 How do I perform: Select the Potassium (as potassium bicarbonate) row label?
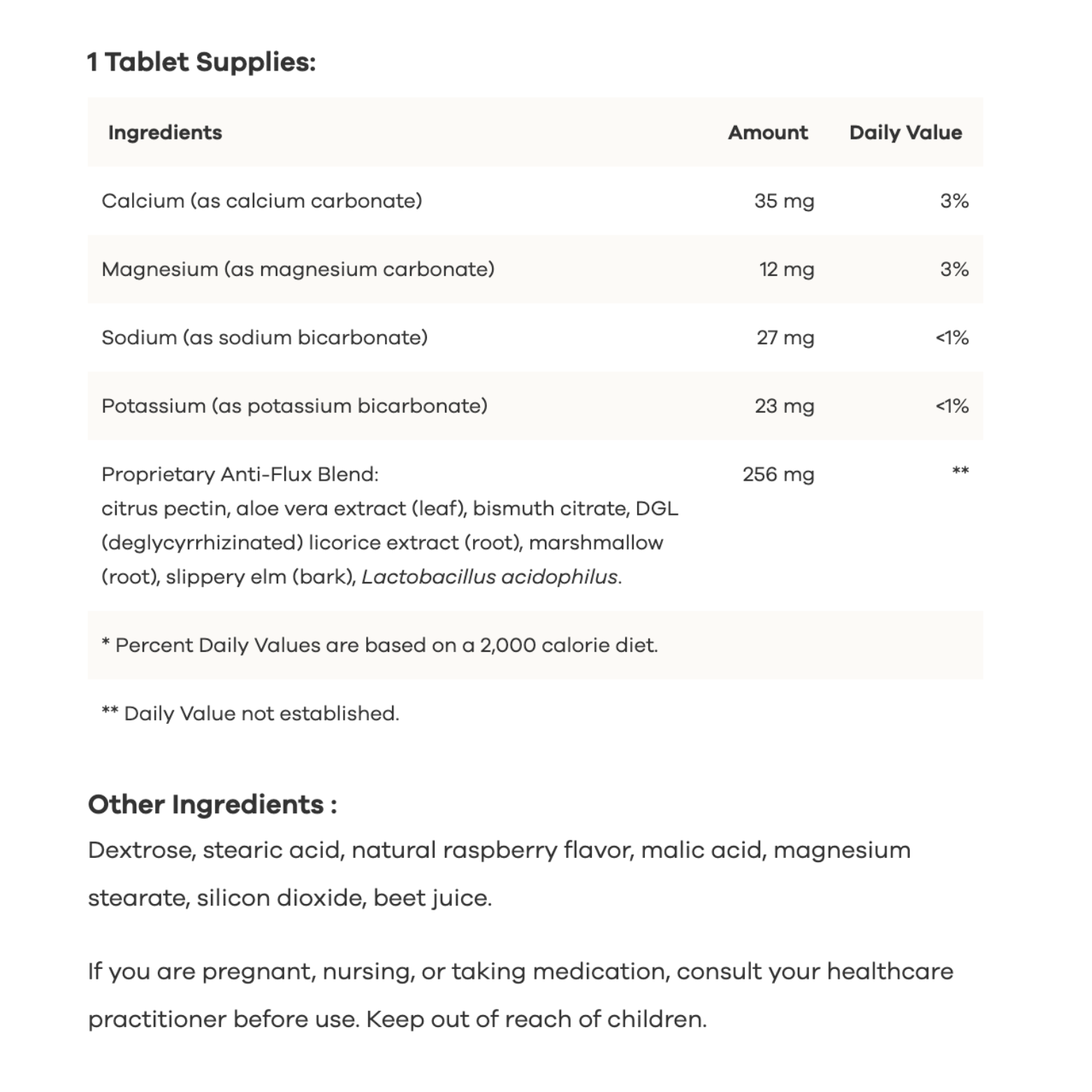294,406
